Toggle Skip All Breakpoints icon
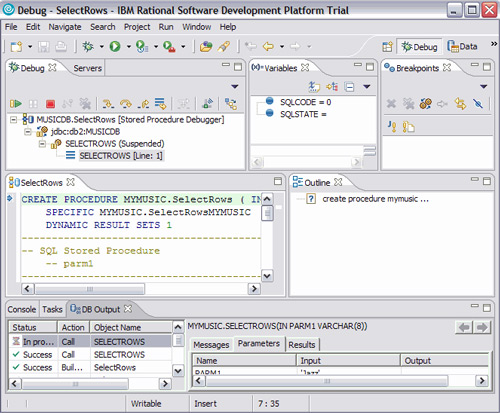500x413 pixels. (478, 104)
